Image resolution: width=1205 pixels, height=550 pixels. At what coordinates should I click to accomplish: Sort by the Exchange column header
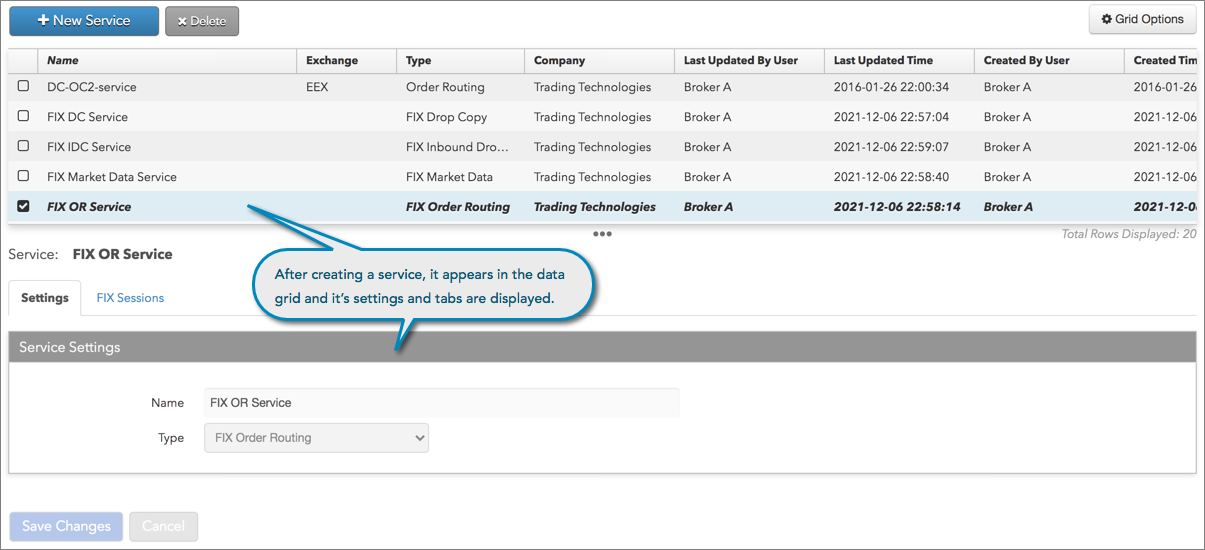click(x=331, y=61)
